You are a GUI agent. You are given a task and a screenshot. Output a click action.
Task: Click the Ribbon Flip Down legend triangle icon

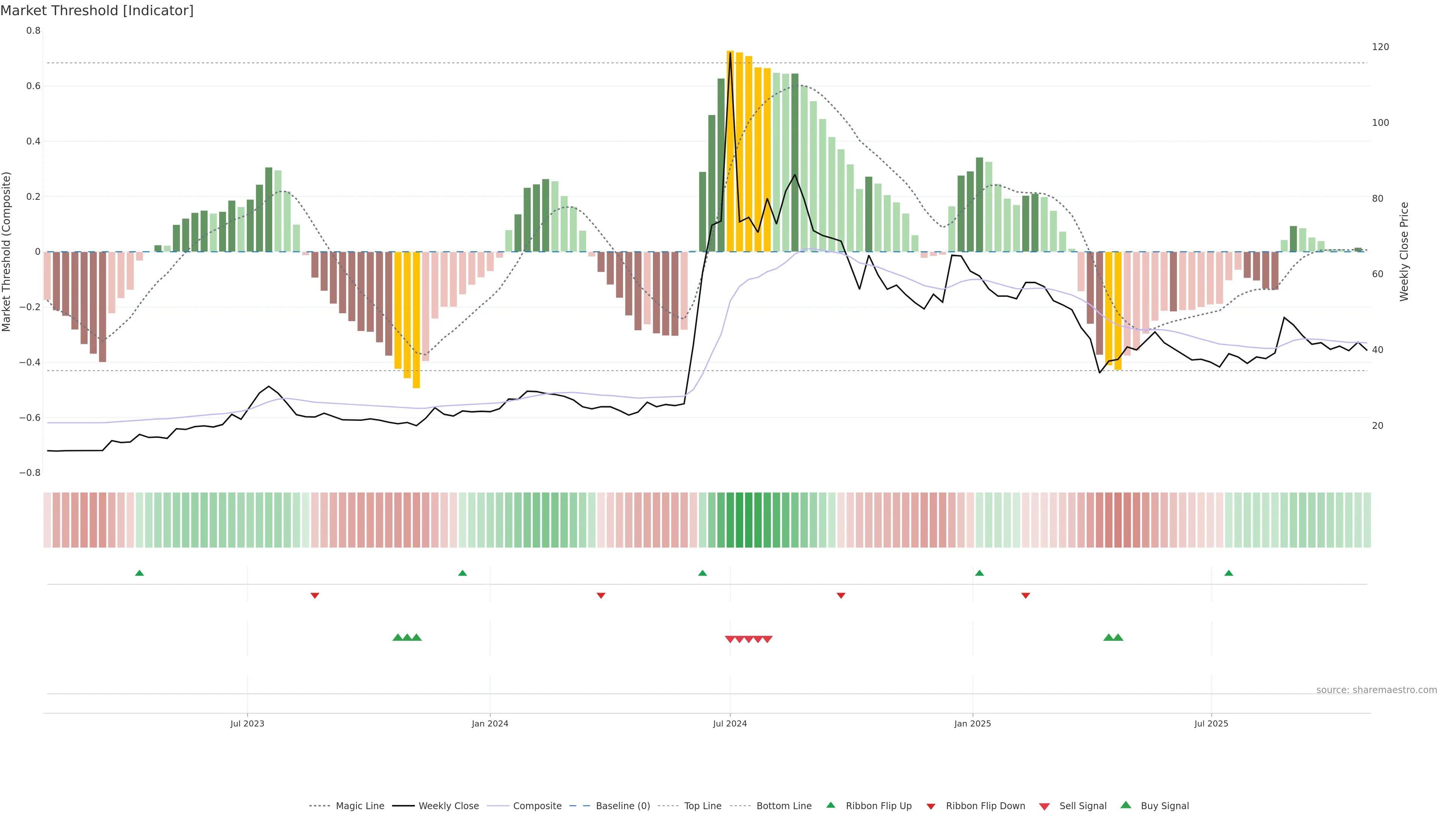[x=931, y=806]
